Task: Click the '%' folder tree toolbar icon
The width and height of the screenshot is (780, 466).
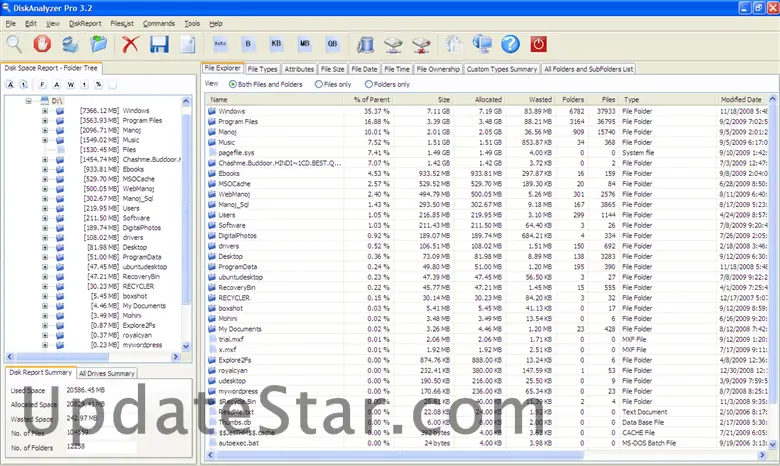Action: click(98, 85)
